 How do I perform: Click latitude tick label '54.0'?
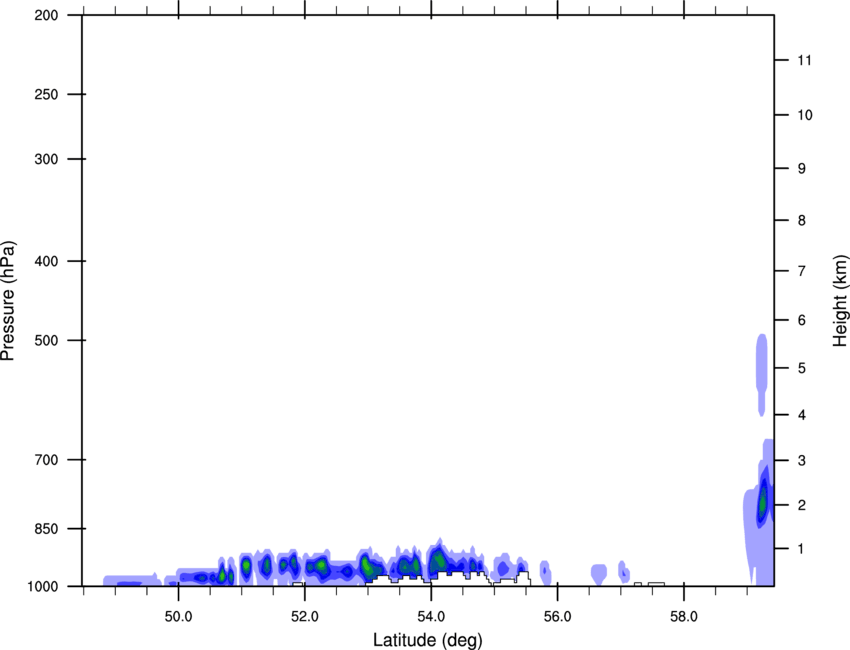(x=432, y=617)
